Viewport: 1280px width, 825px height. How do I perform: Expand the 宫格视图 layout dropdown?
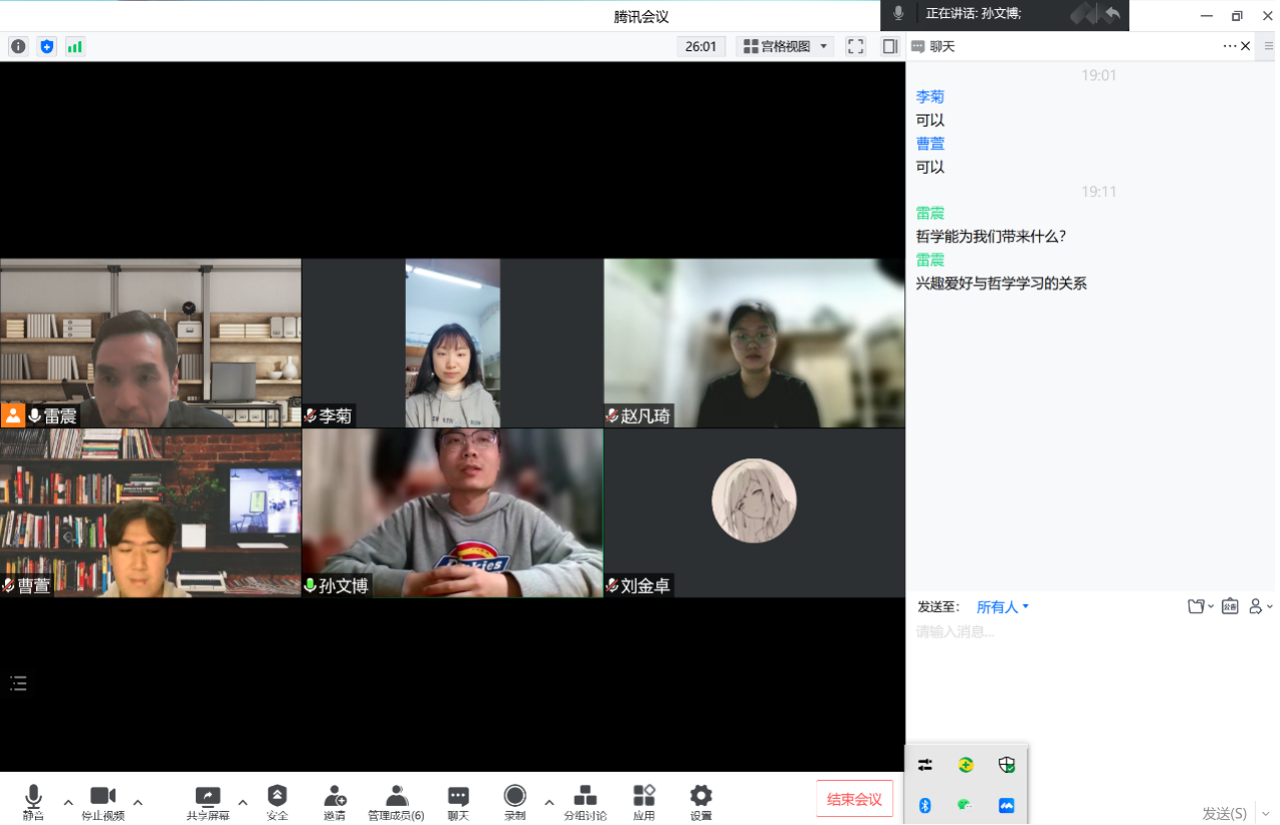tap(785, 46)
